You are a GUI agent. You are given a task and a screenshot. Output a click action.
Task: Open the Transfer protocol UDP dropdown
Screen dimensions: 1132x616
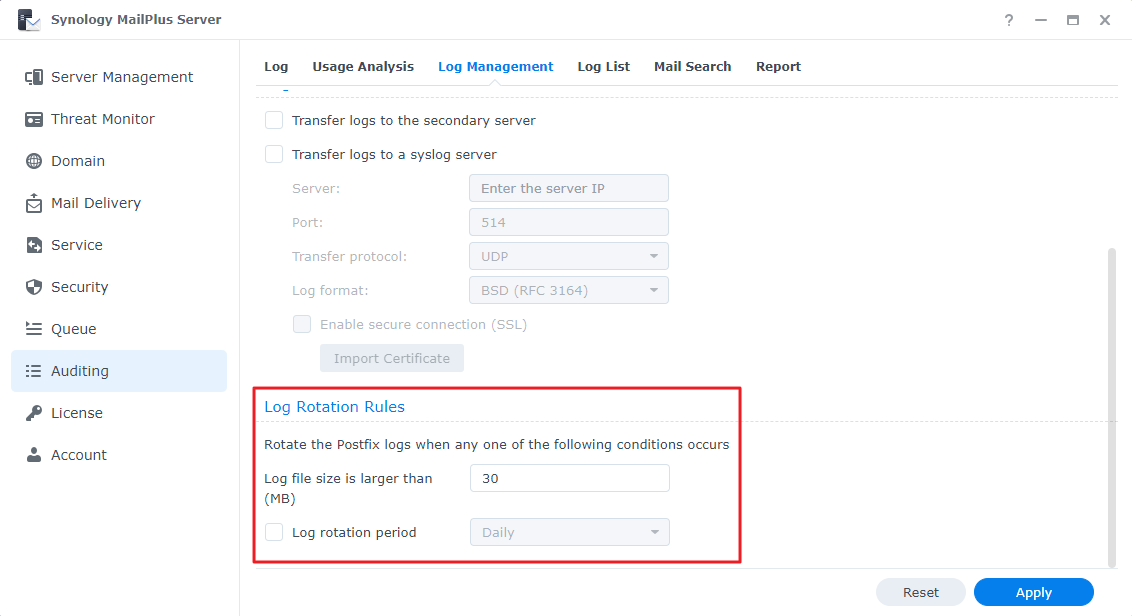point(568,256)
